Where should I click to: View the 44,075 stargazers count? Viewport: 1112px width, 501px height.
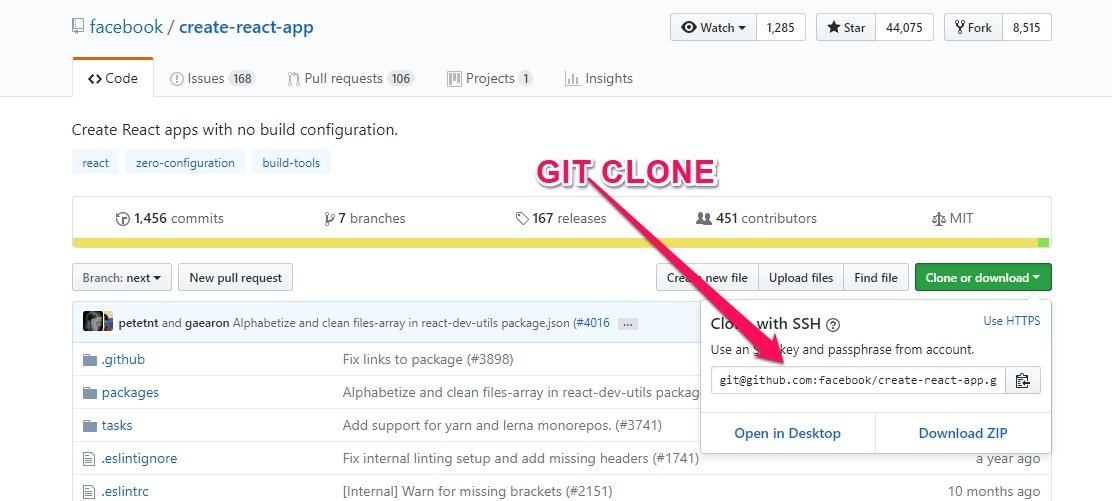click(x=904, y=28)
